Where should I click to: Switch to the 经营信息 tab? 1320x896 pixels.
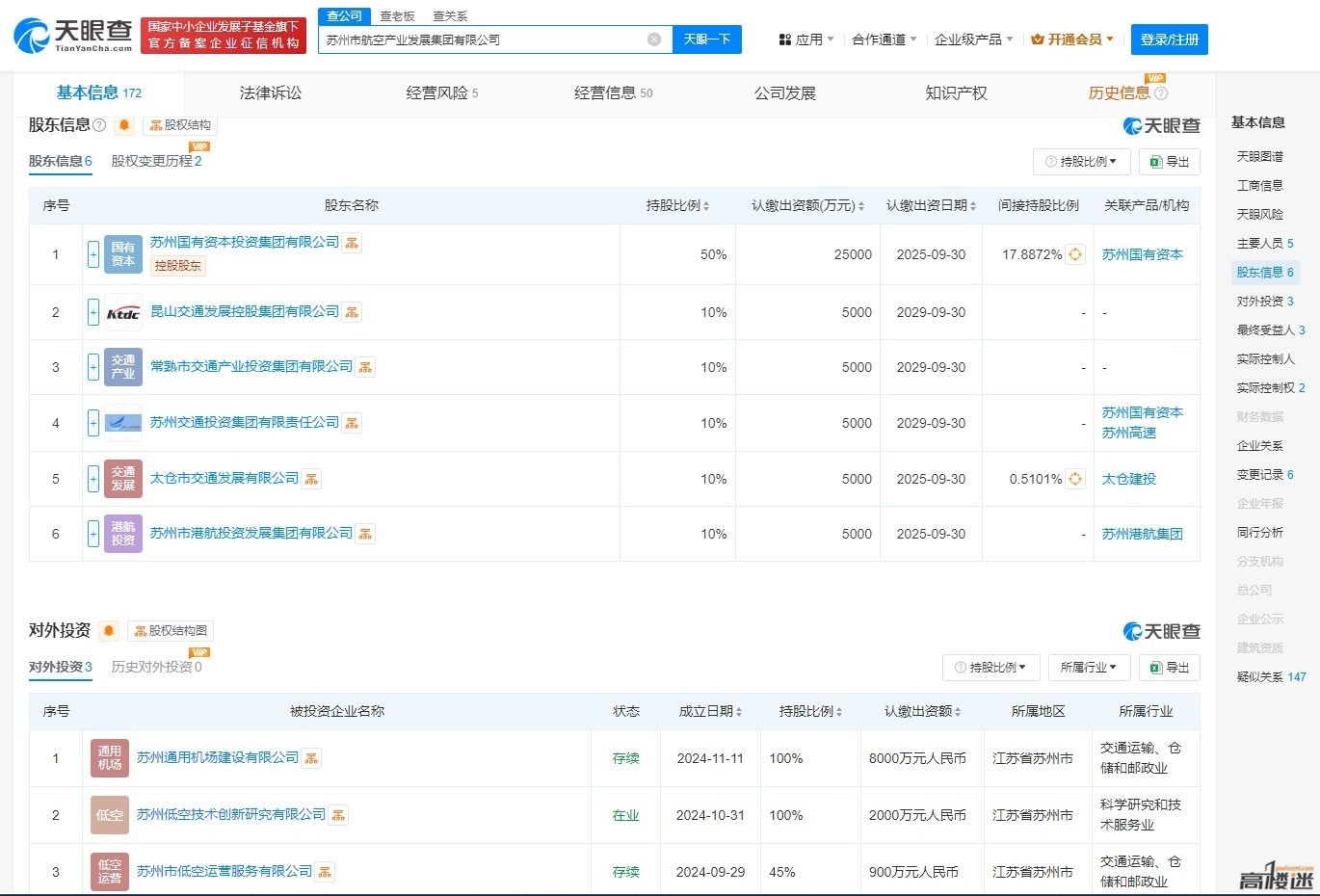pos(614,93)
